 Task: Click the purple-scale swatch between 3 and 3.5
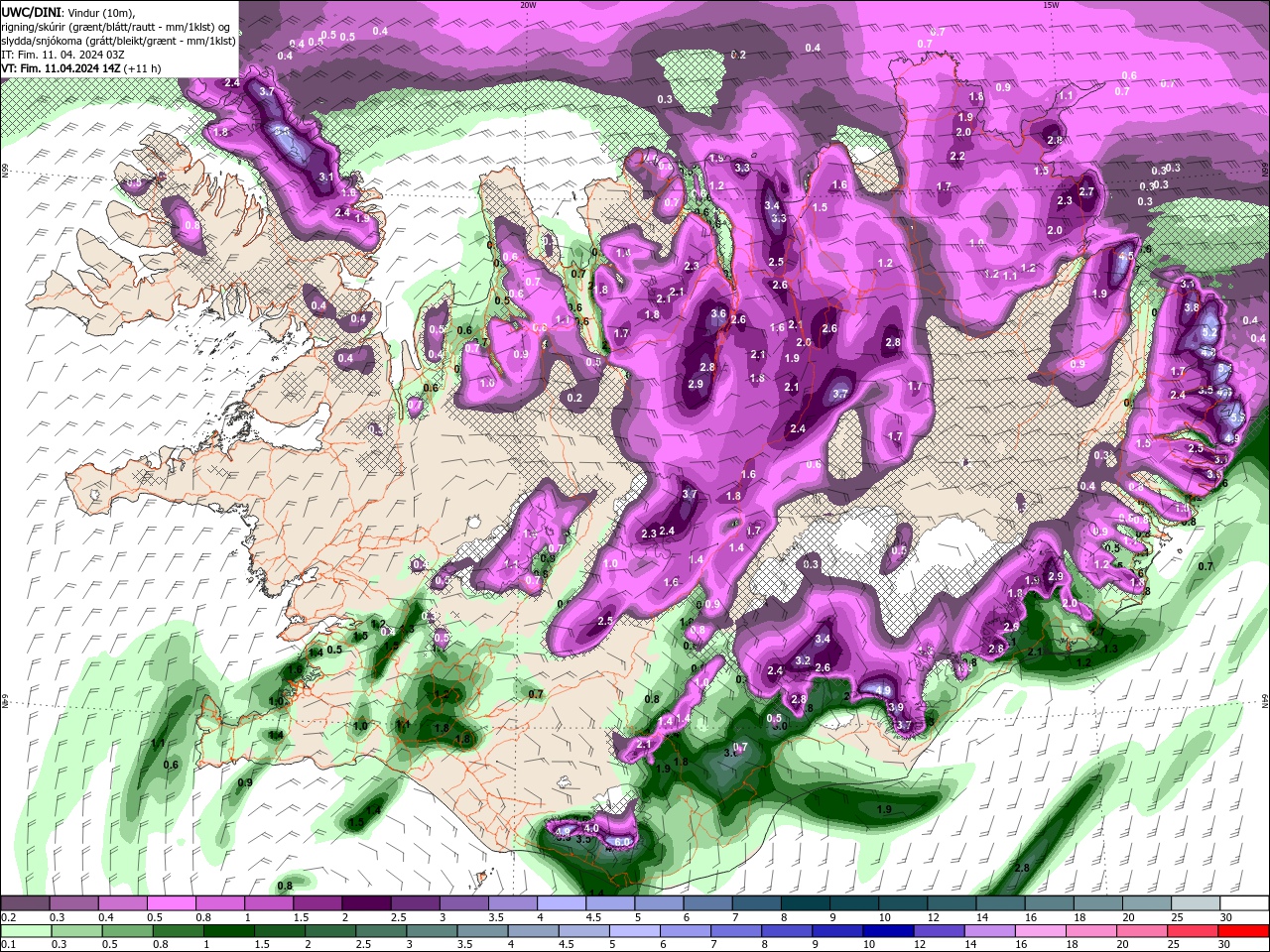463,903
